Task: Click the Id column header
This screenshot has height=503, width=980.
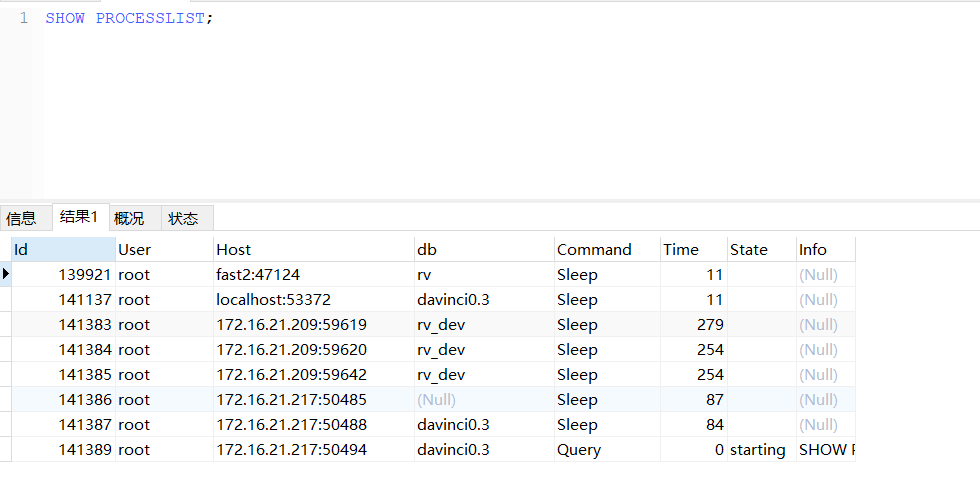Action: click(x=62, y=249)
